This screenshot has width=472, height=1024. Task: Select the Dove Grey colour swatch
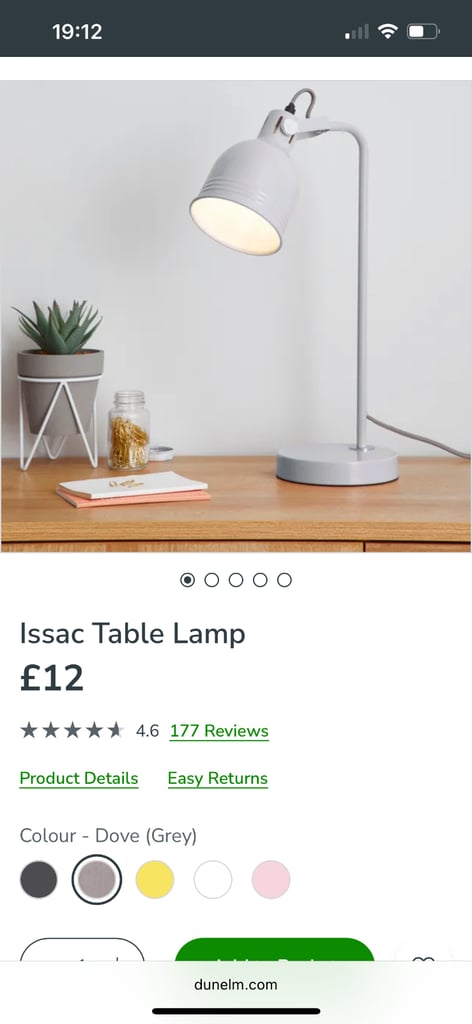pyautogui.click(x=97, y=880)
